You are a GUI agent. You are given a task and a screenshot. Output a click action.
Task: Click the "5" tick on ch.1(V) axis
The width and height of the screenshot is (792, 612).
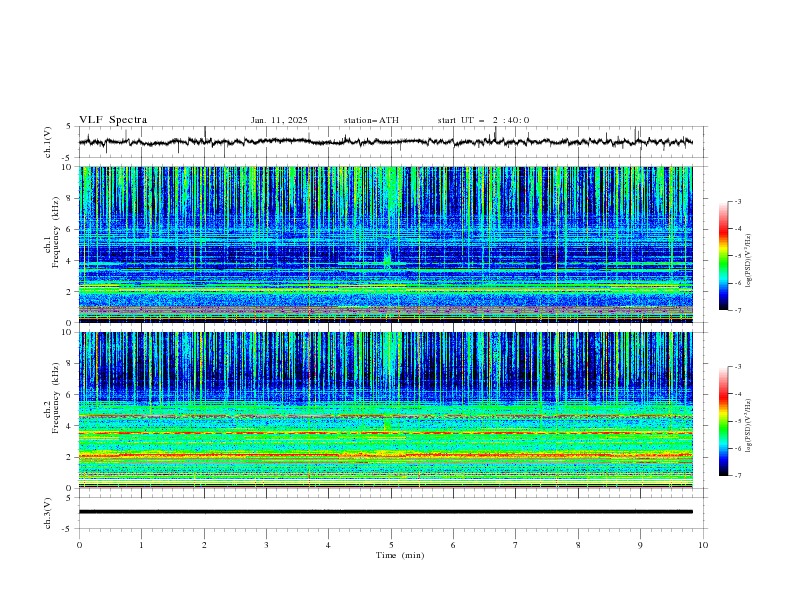click(69, 127)
